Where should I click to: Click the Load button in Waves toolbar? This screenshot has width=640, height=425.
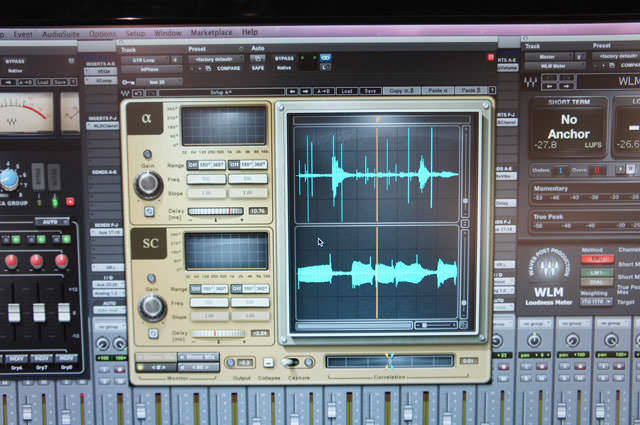pyautogui.click(x=347, y=90)
